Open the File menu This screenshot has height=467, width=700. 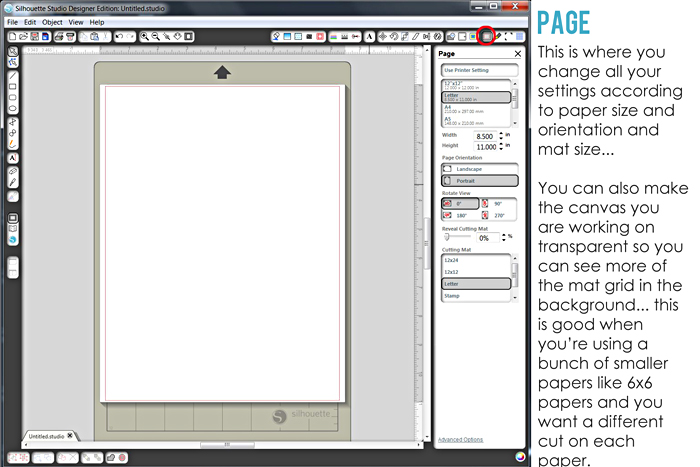point(12,22)
